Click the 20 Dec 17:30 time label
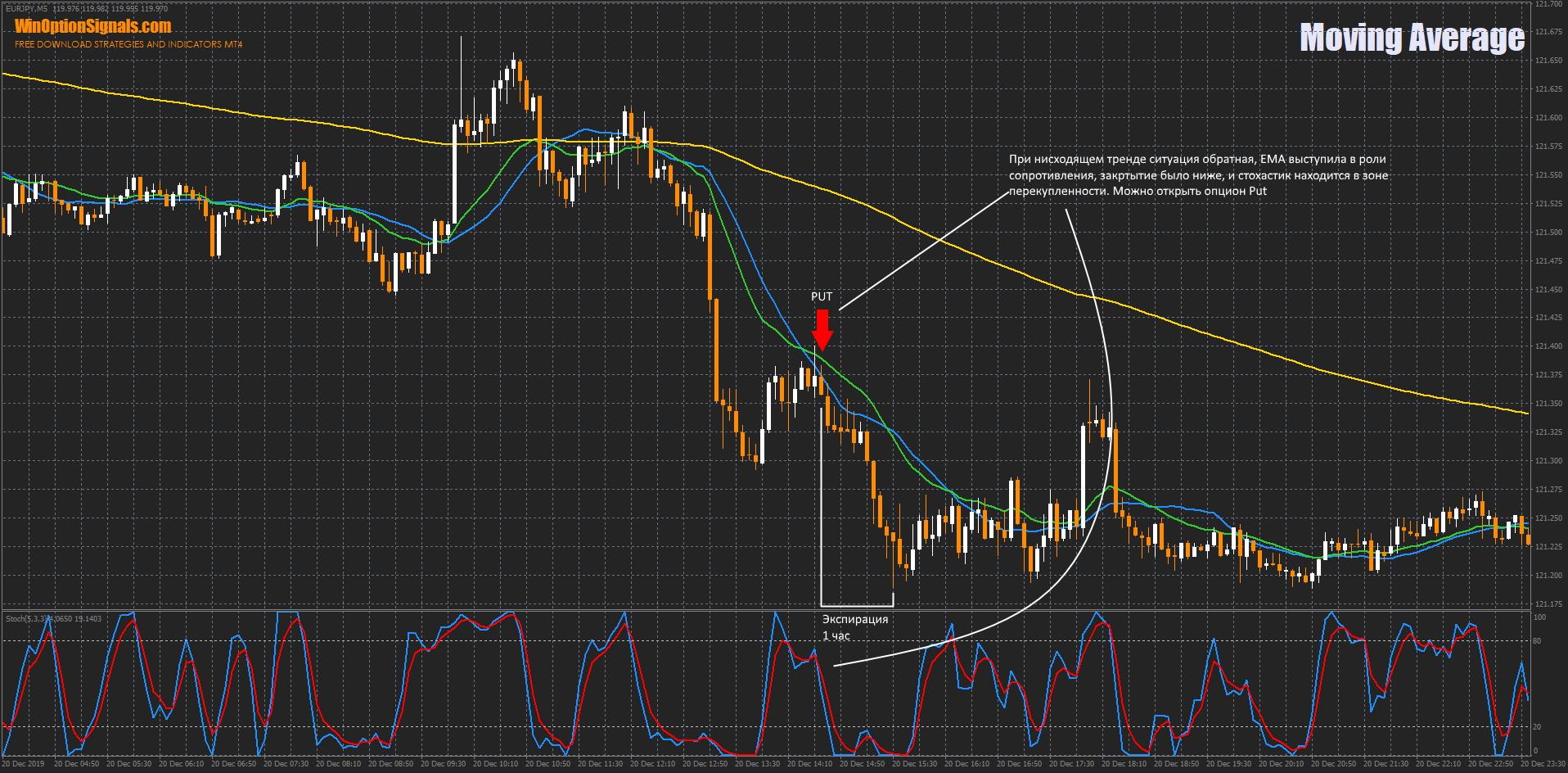The height and width of the screenshot is (773, 1568). [x=1072, y=764]
